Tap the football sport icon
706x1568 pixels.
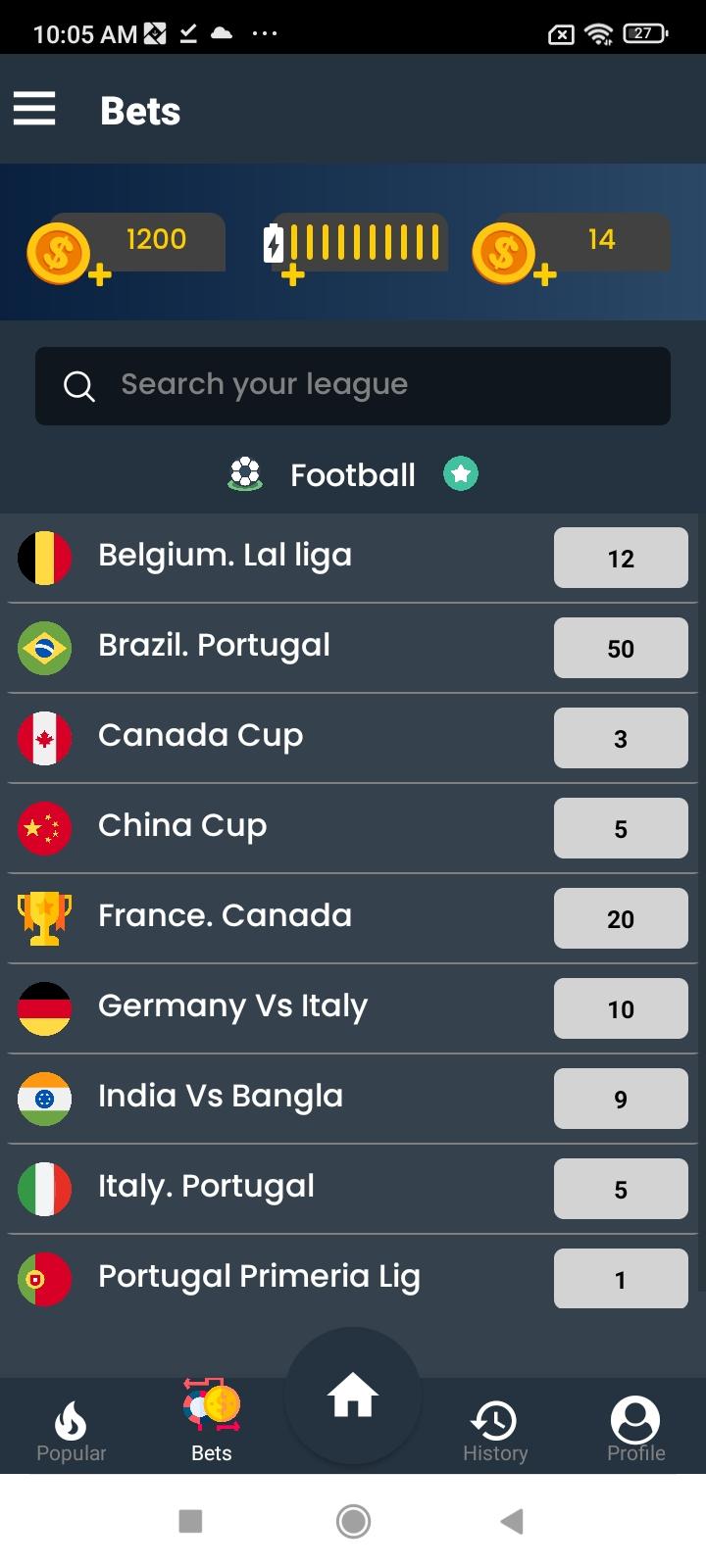point(245,474)
